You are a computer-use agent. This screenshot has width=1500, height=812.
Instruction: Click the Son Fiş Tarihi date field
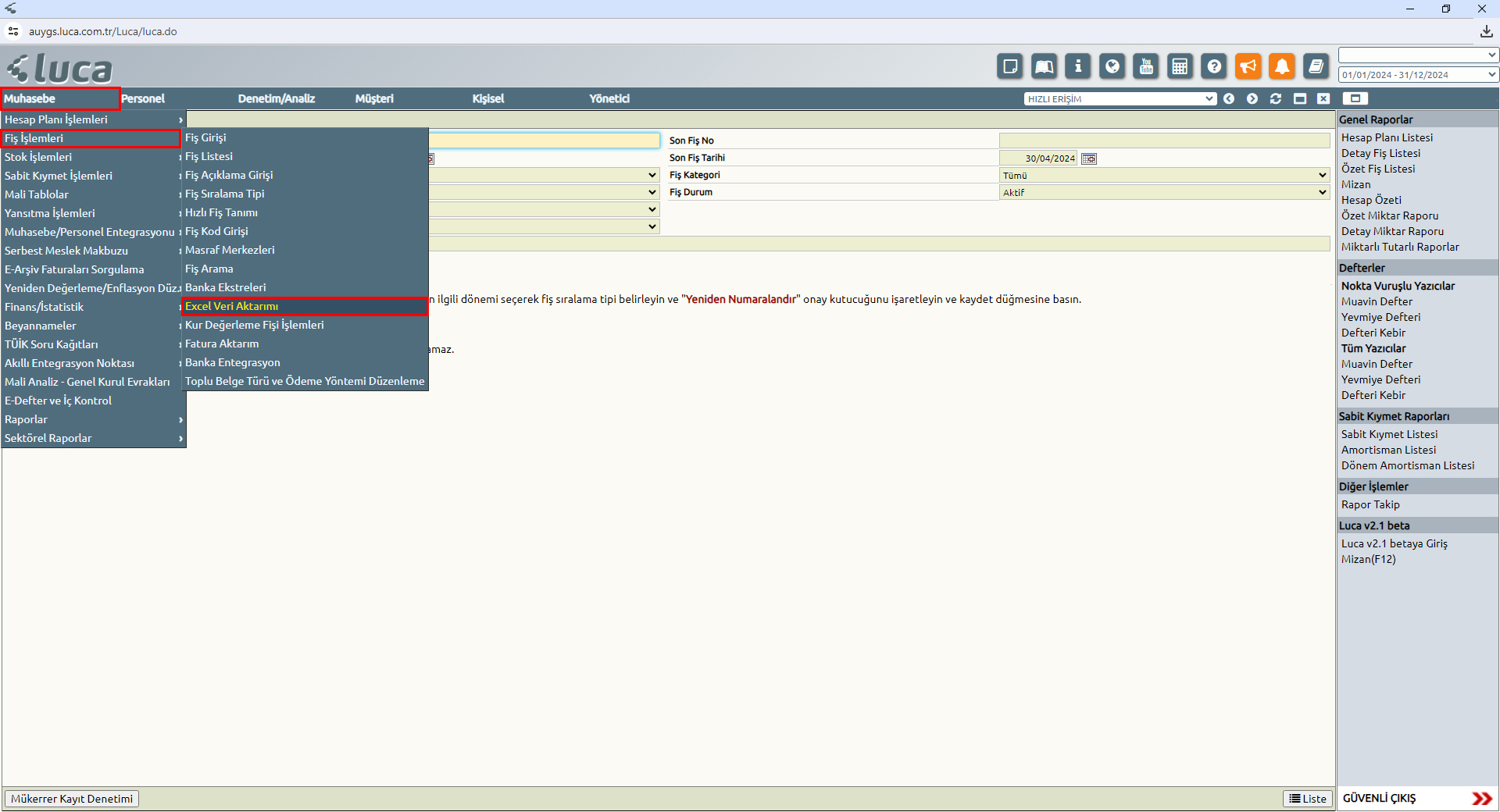coord(1038,158)
